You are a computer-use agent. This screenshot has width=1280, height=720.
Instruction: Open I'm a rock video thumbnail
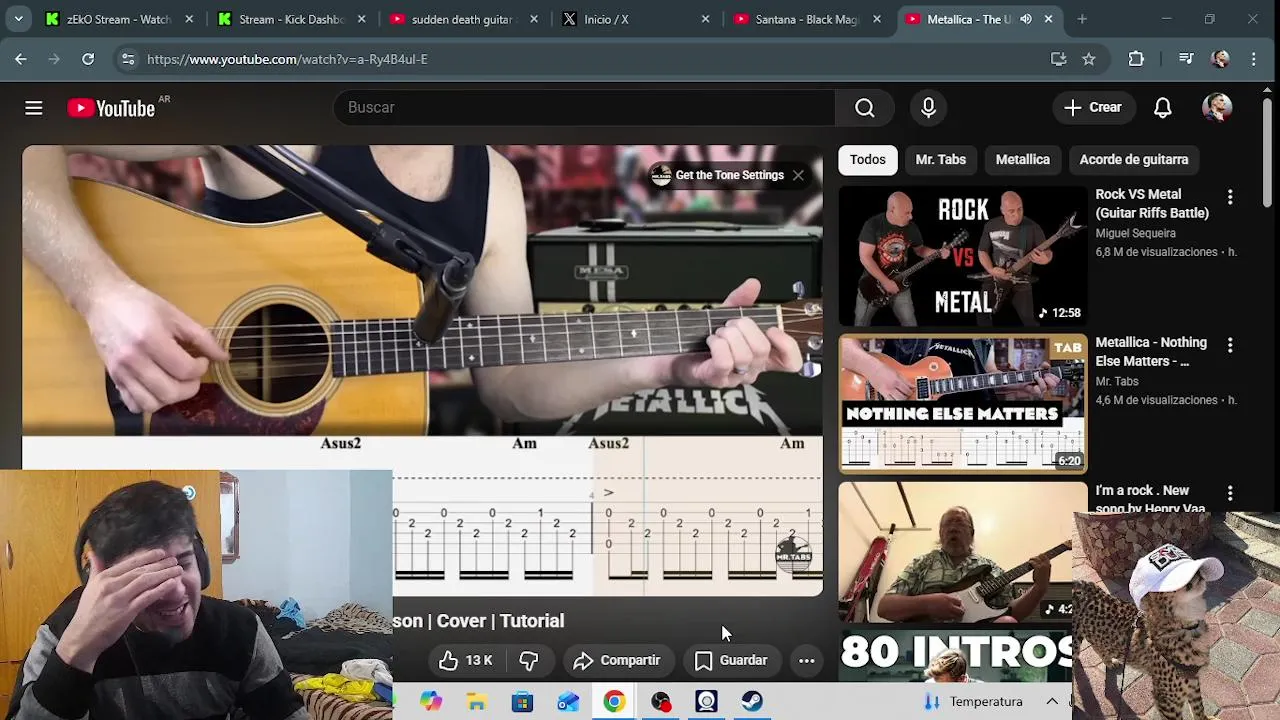(955, 552)
